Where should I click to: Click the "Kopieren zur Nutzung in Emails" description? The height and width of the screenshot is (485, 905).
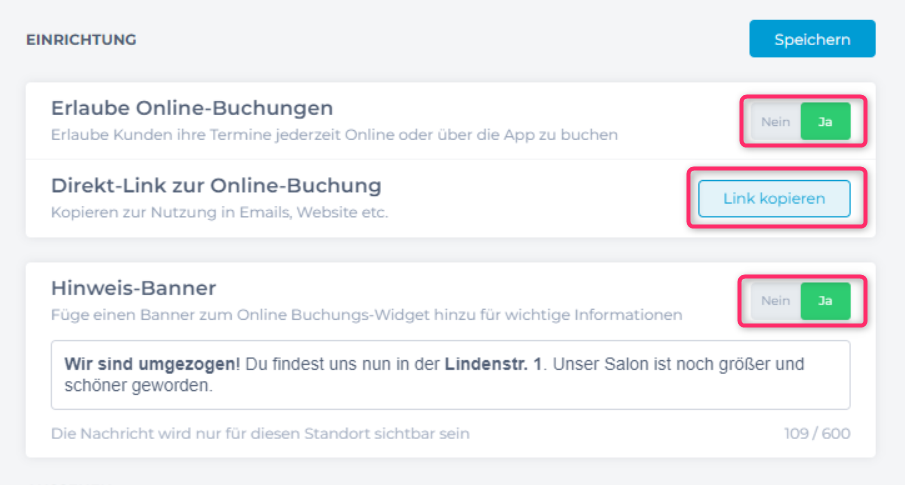[x=219, y=212]
